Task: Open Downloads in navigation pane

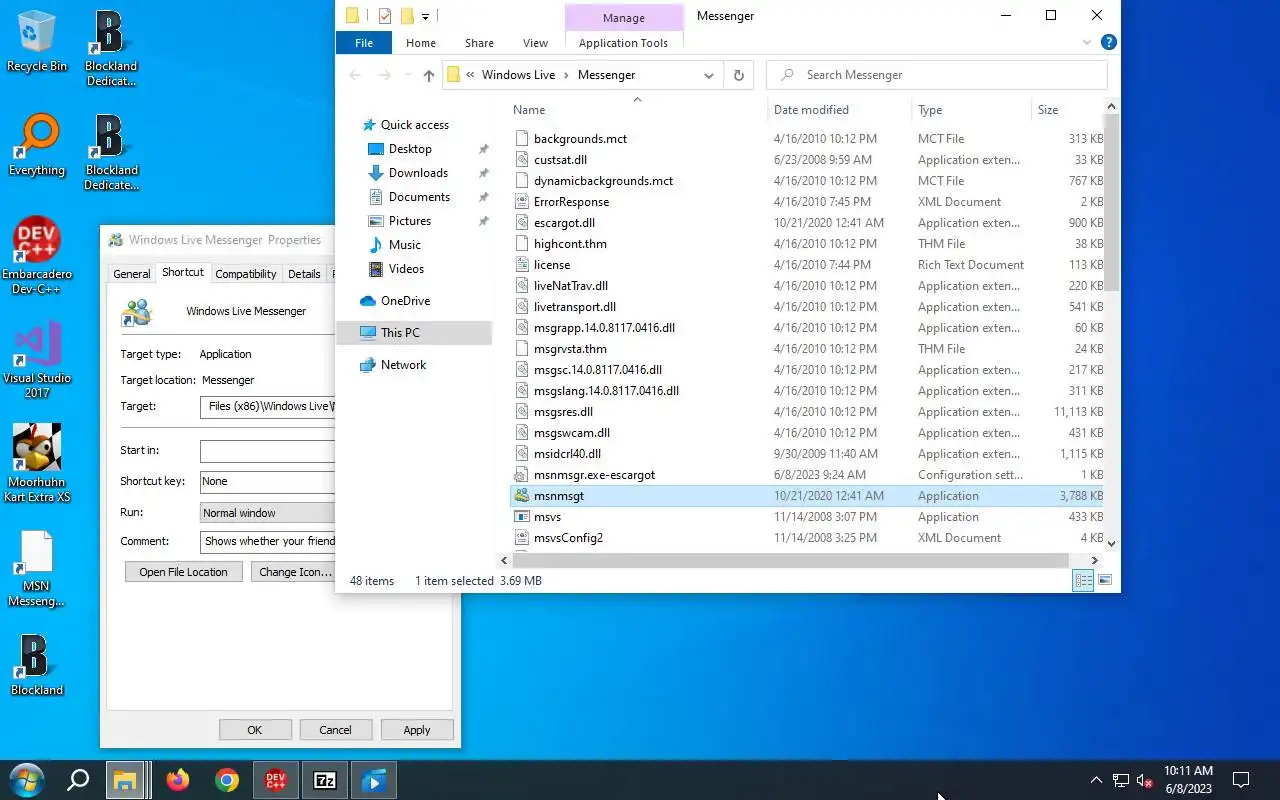Action: click(418, 173)
